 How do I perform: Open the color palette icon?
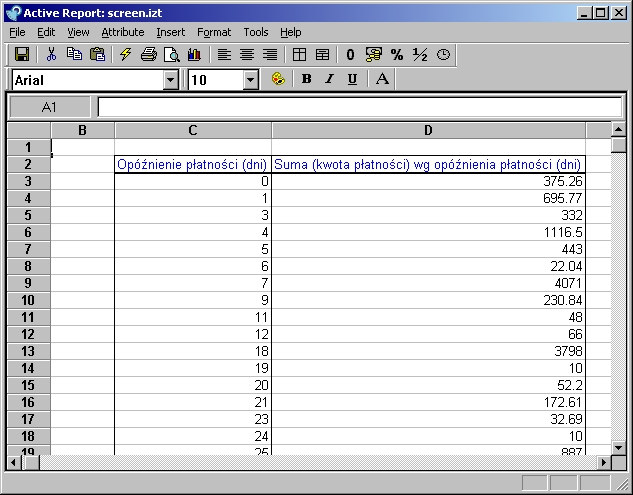click(278, 79)
